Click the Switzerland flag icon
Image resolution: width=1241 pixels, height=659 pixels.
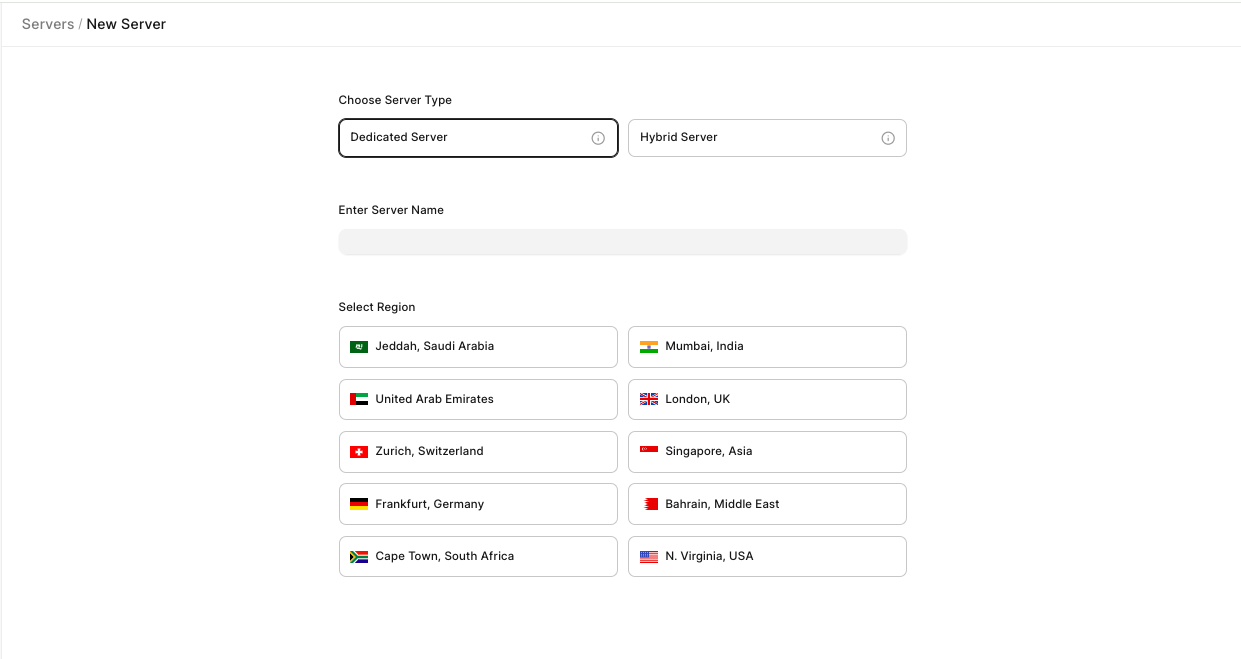coord(359,452)
